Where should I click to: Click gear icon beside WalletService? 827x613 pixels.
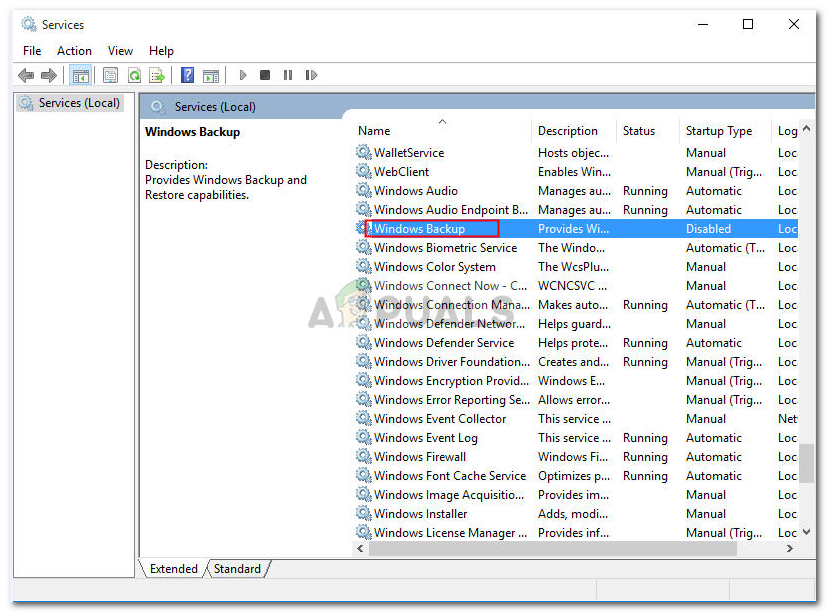(363, 152)
